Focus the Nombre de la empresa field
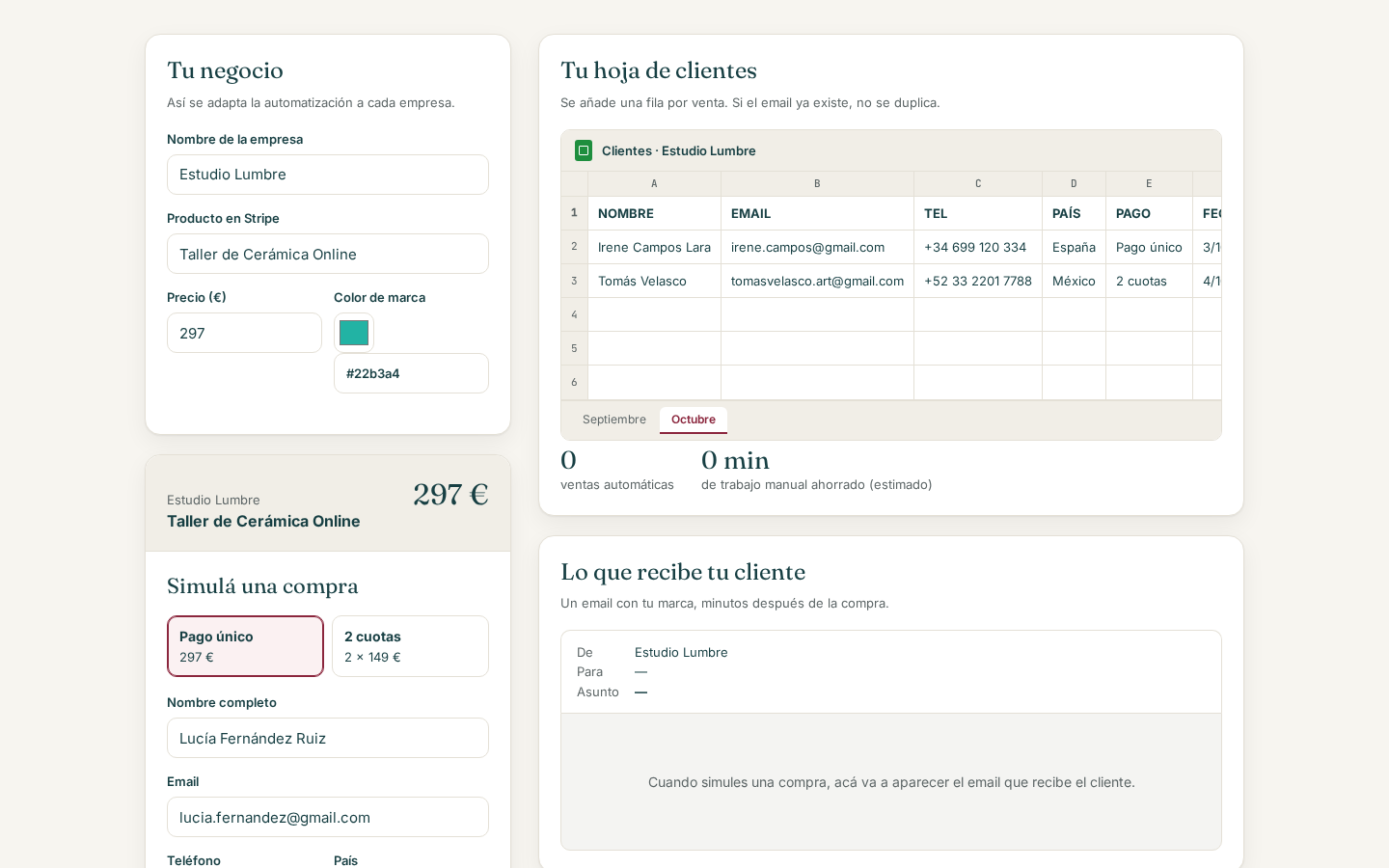This screenshot has width=1389, height=868. [328, 175]
